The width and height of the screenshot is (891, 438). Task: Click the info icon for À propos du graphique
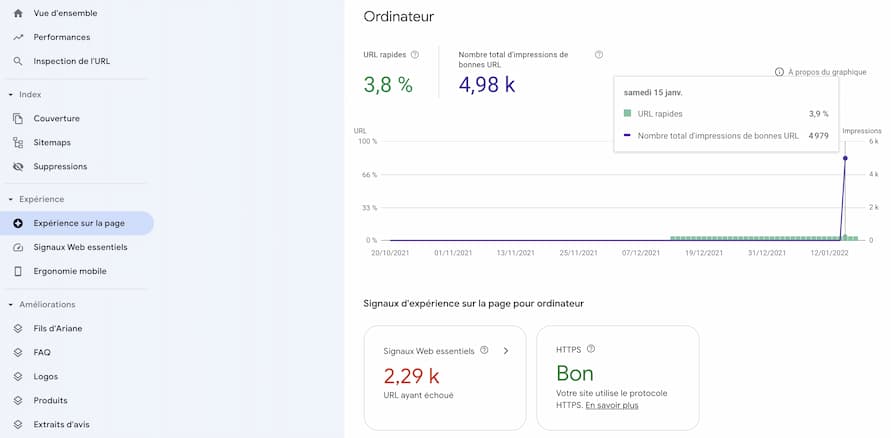click(779, 72)
